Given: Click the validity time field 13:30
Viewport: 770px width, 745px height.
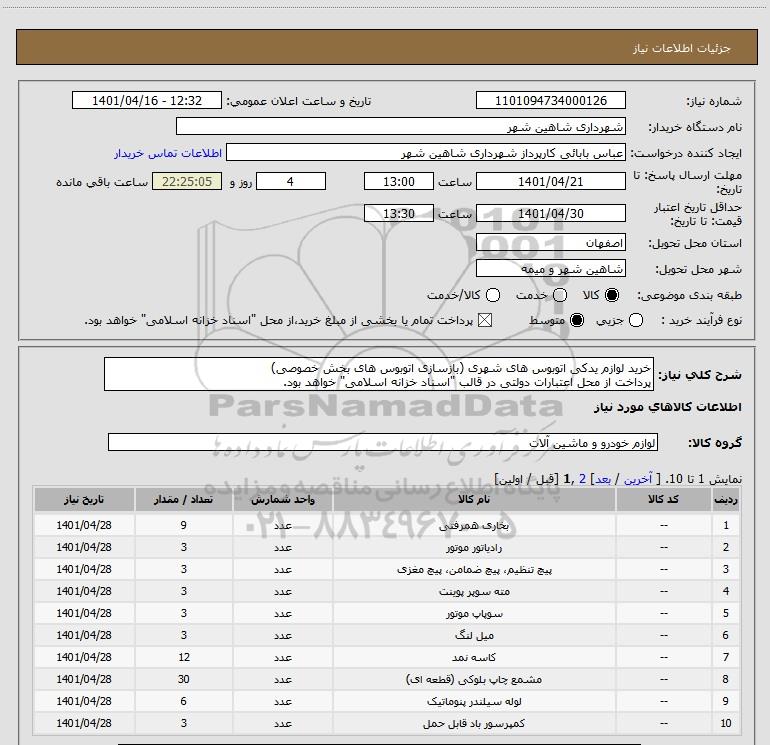Looking at the screenshot, I should tap(399, 213).
